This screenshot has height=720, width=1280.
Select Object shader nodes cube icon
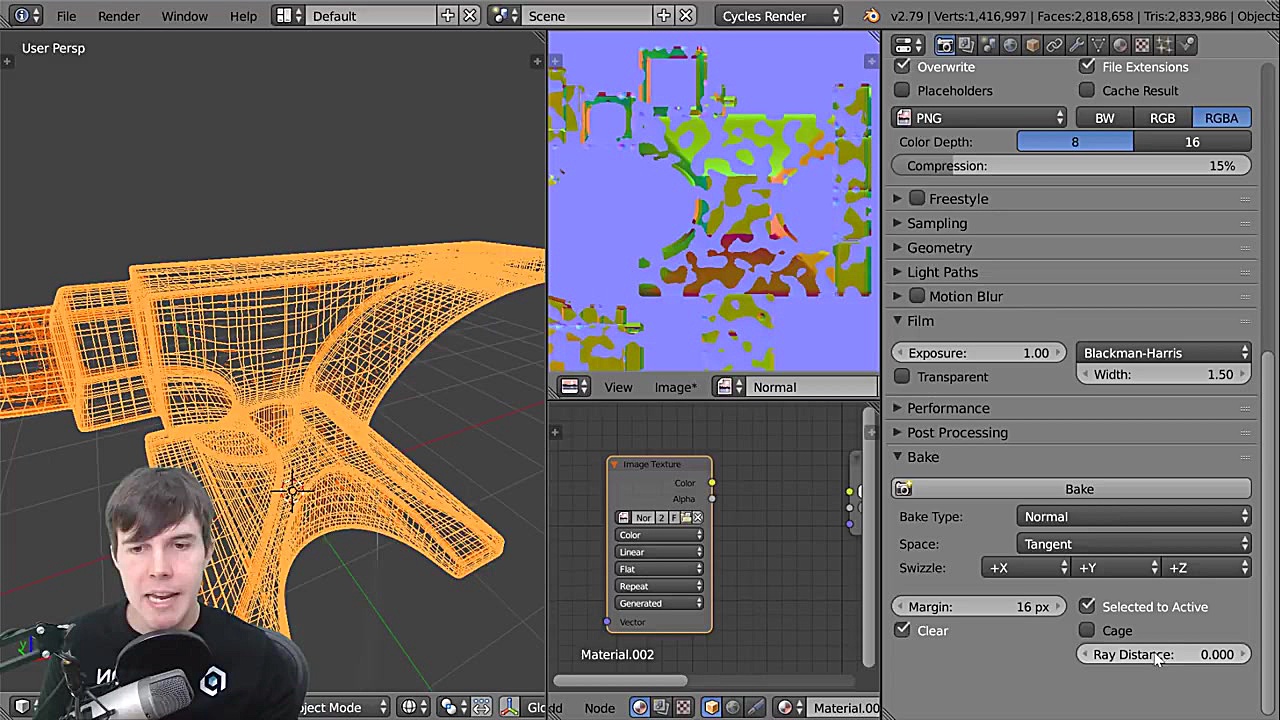pos(712,708)
